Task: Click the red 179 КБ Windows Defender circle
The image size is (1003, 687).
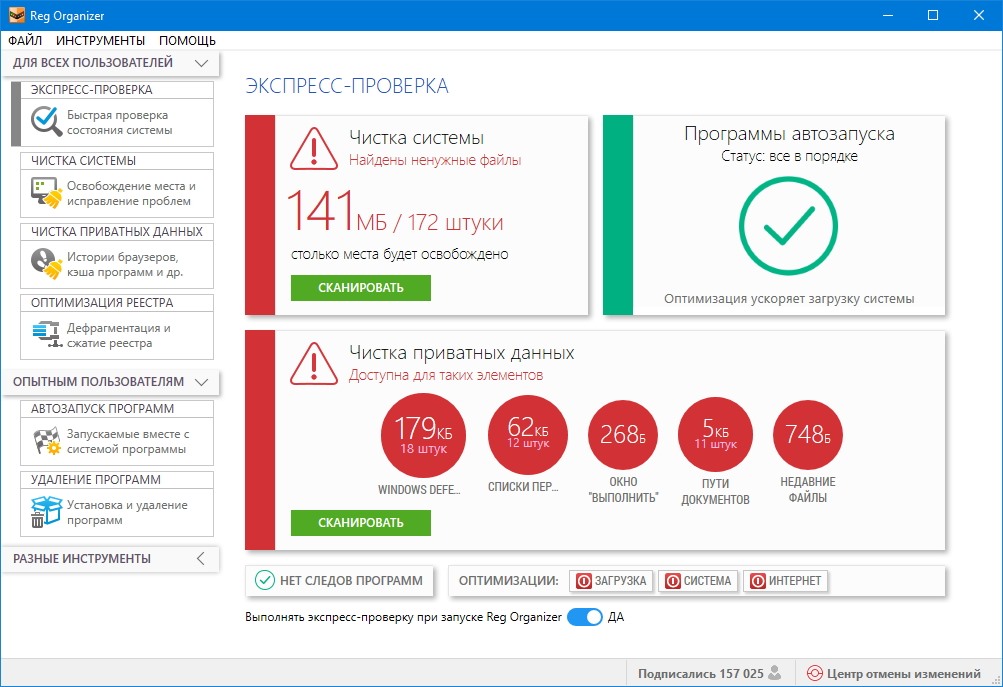Action: (x=422, y=434)
